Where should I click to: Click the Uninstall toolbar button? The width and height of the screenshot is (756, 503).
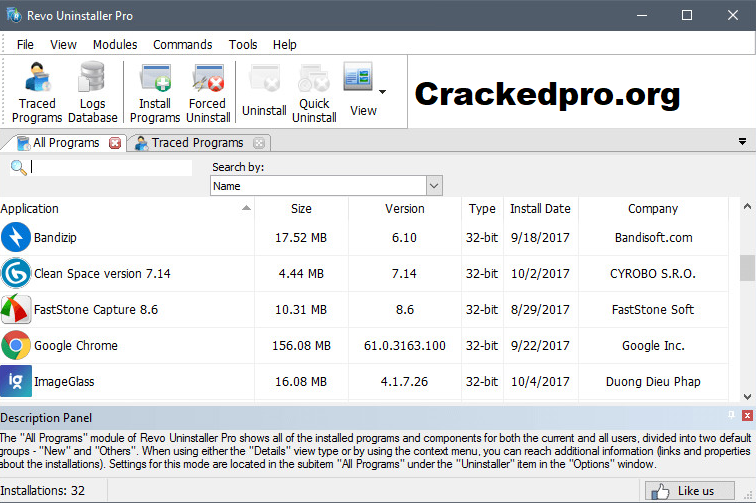(264, 91)
